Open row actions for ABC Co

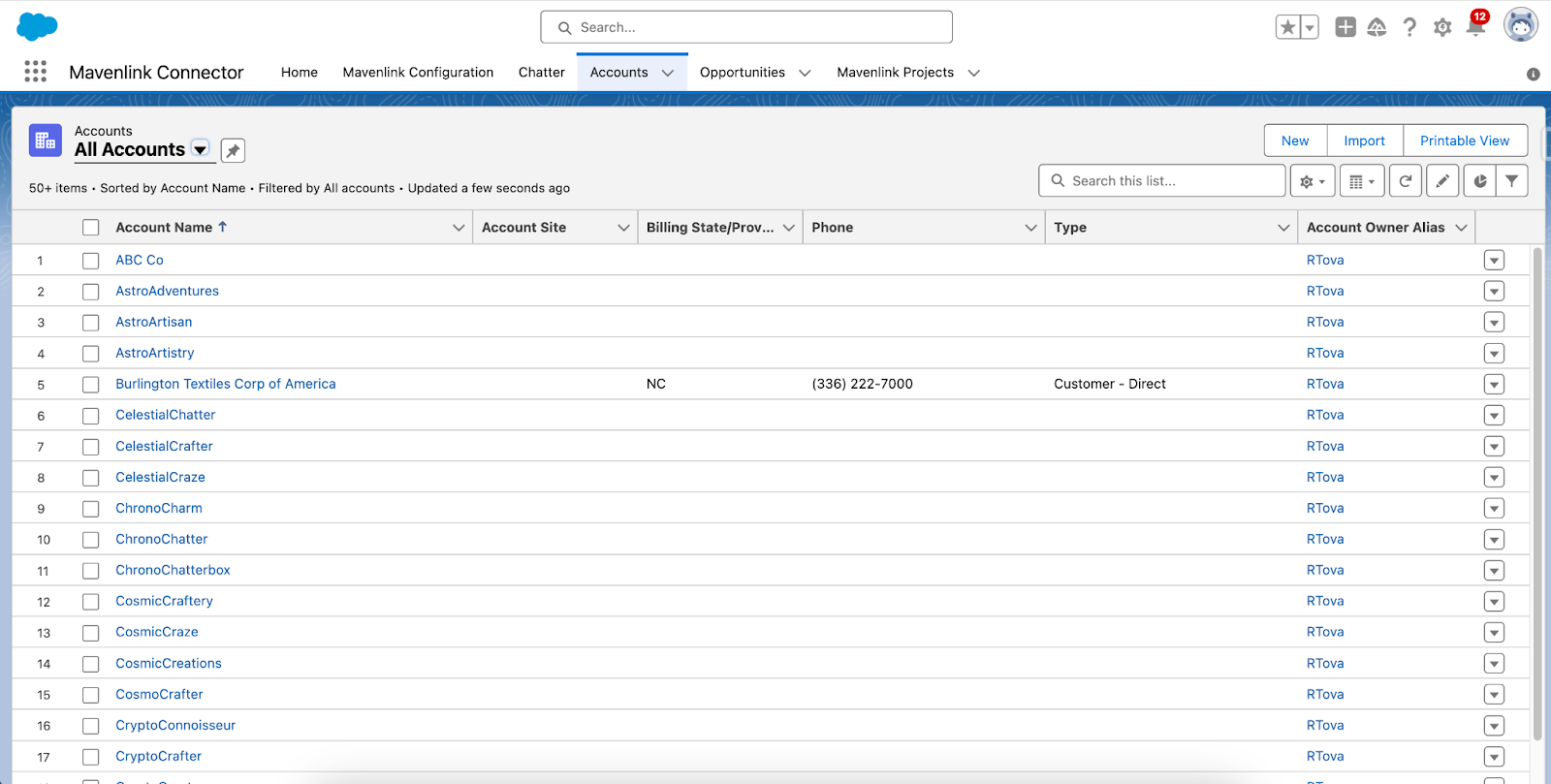pos(1494,260)
